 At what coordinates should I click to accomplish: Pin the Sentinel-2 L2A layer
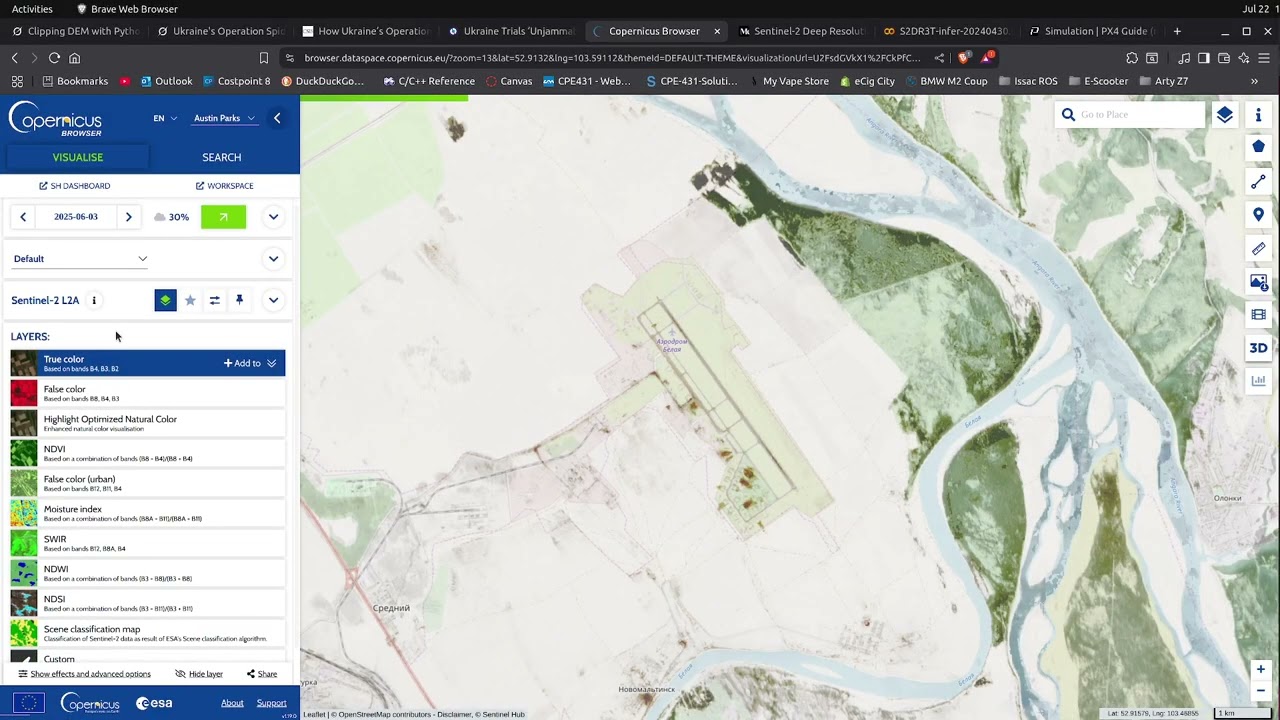pos(239,300)
